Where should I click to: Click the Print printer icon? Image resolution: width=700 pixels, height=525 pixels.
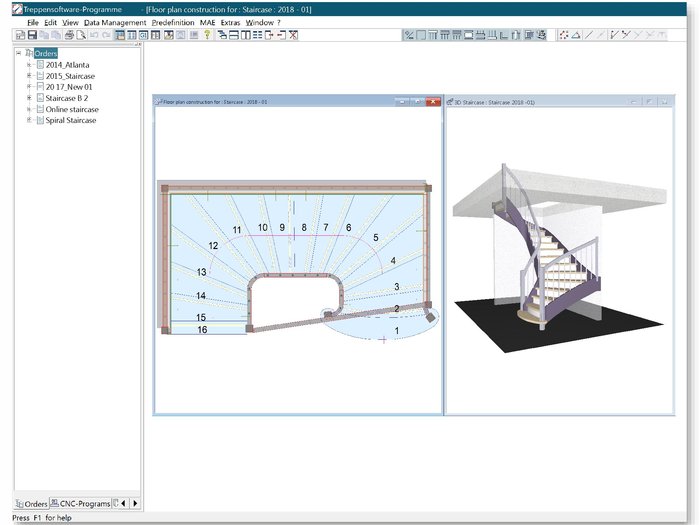[69, 35]
